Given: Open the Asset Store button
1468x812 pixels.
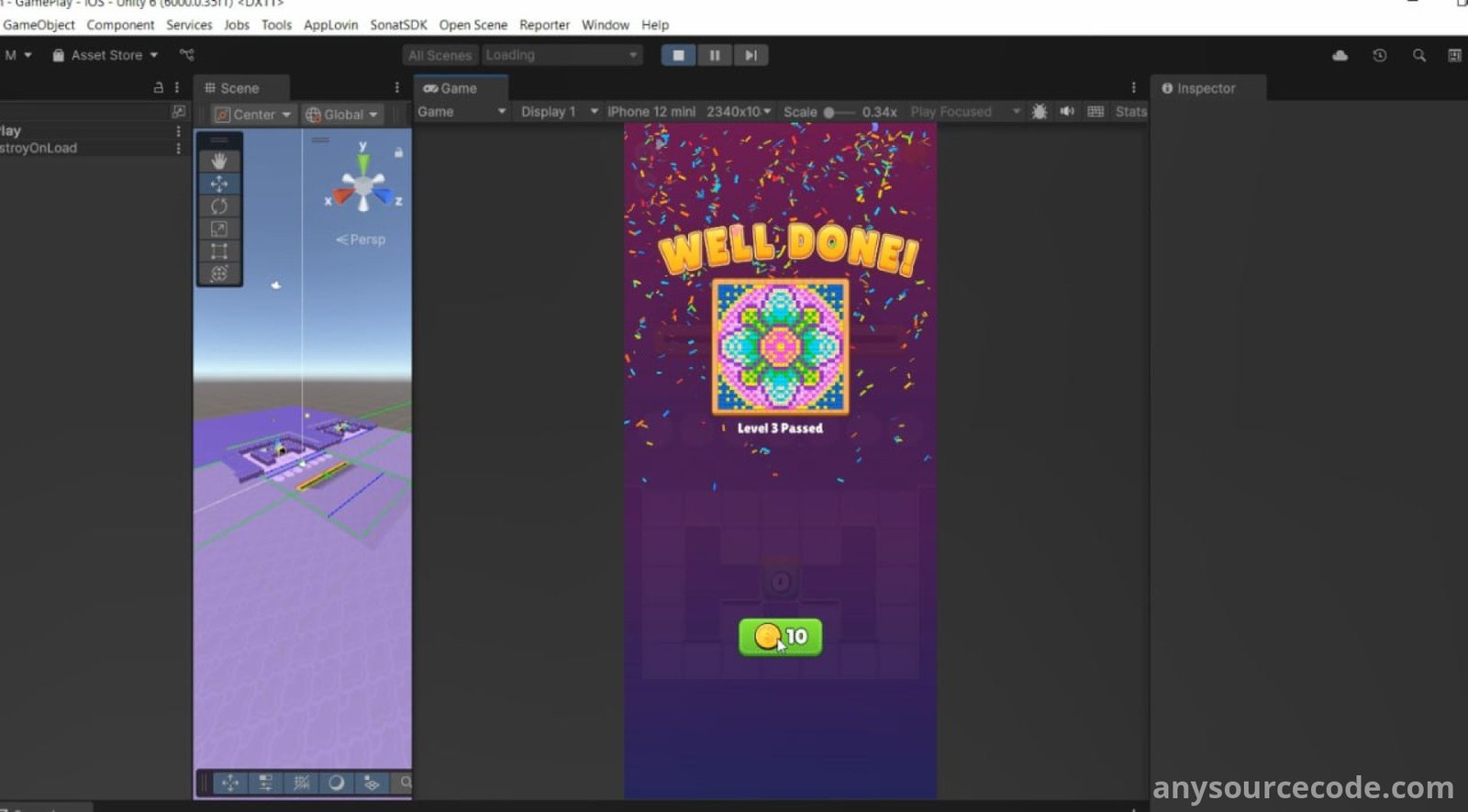Looking at the screenshot, I should point(106,55).
